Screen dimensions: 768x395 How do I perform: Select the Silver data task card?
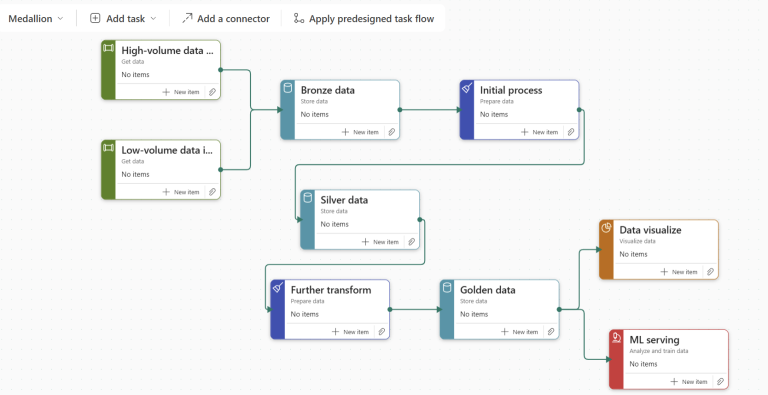[x=360, y=220]
